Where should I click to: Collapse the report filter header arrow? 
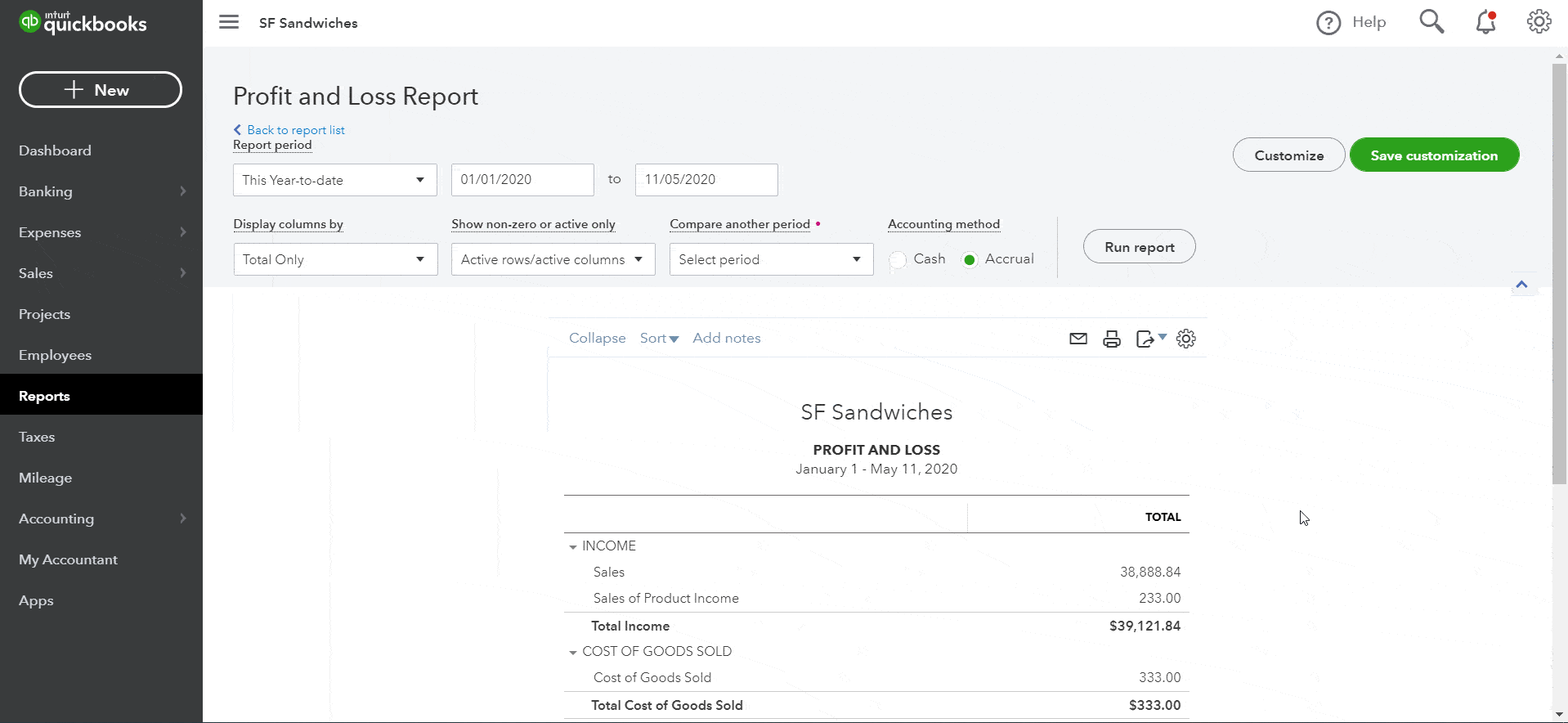pos(1521,285)
